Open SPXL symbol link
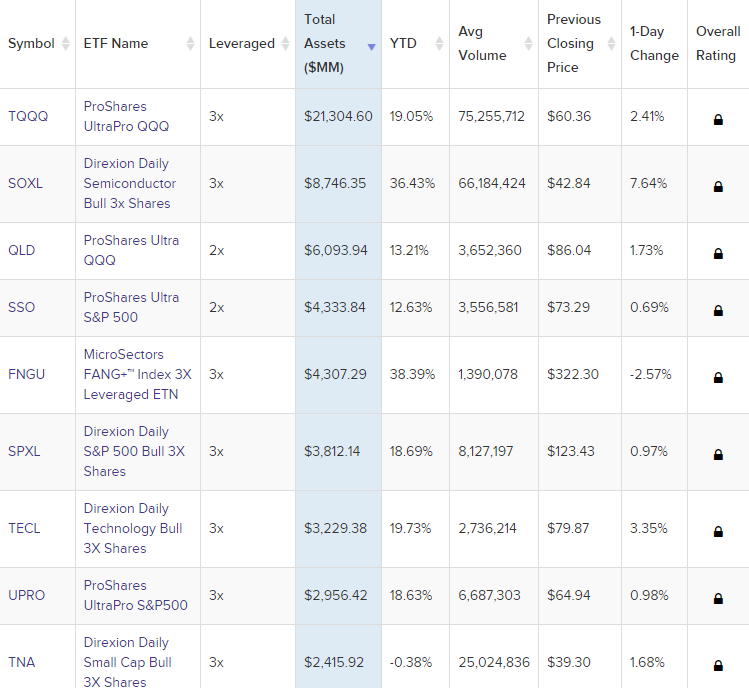 (x=24, y=451)
